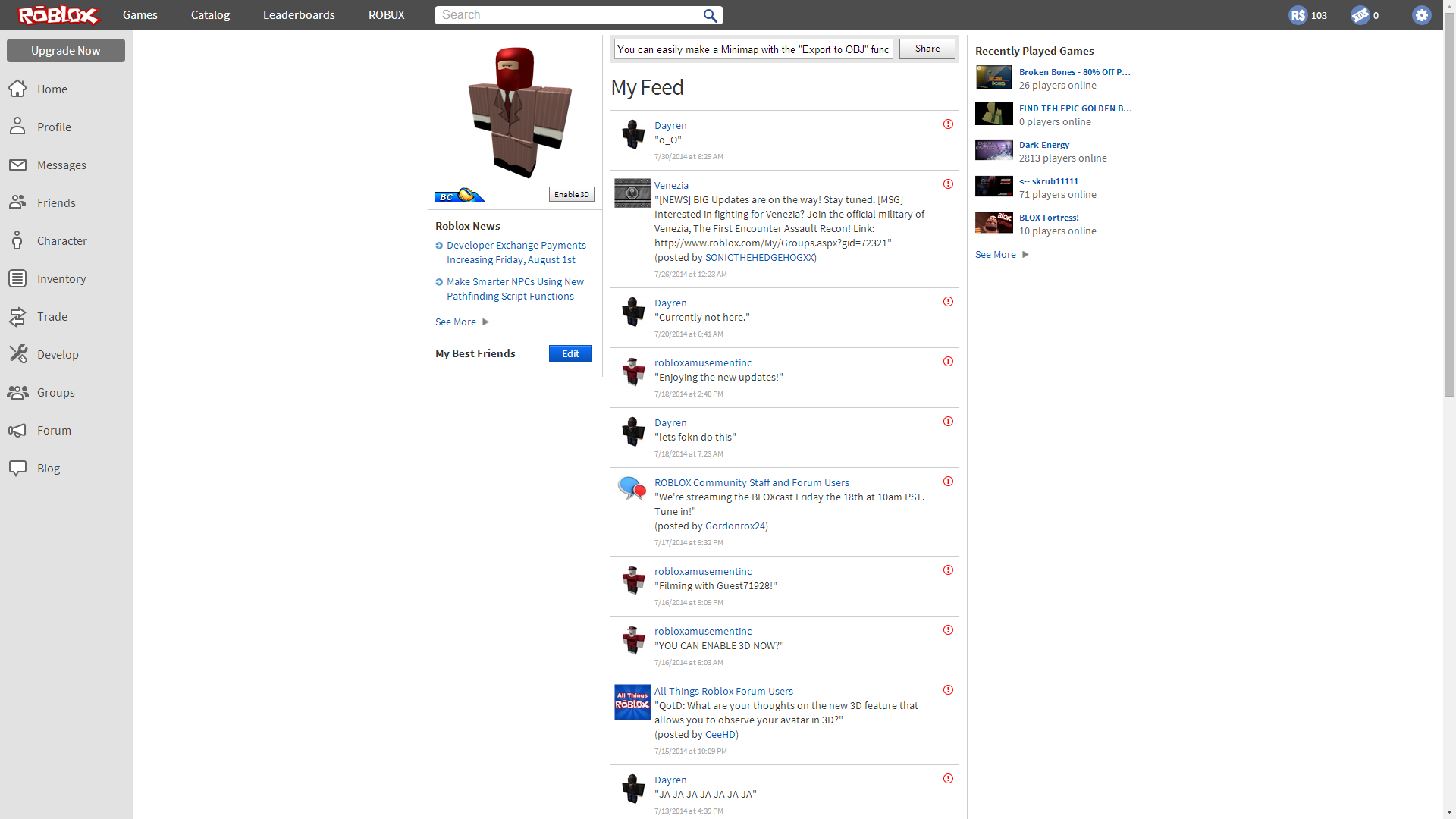Screen dimensions: 1456x819
Task: Open FIND TEH EPIC GOLDEN game thumbnail
Action: pyautogui.click(x=993, y=114)
